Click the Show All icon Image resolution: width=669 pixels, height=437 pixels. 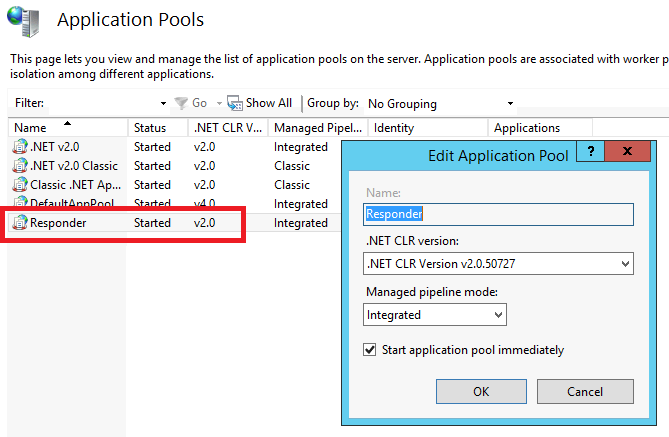click(235, 103)
